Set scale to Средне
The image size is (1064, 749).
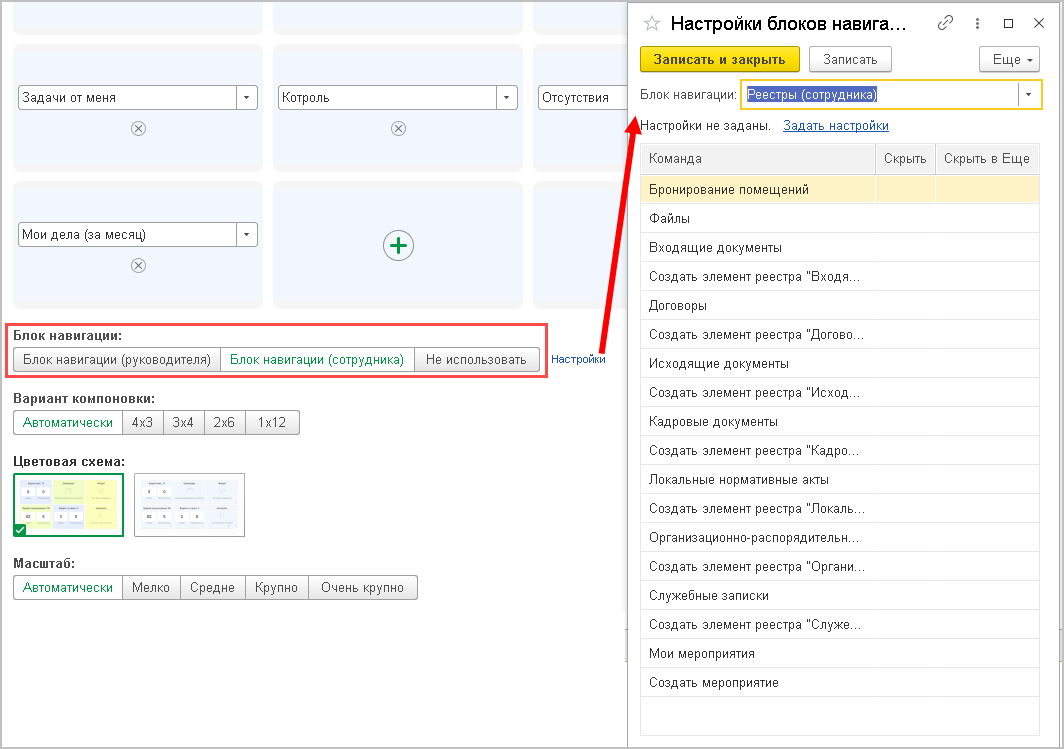tap(212, 588)
